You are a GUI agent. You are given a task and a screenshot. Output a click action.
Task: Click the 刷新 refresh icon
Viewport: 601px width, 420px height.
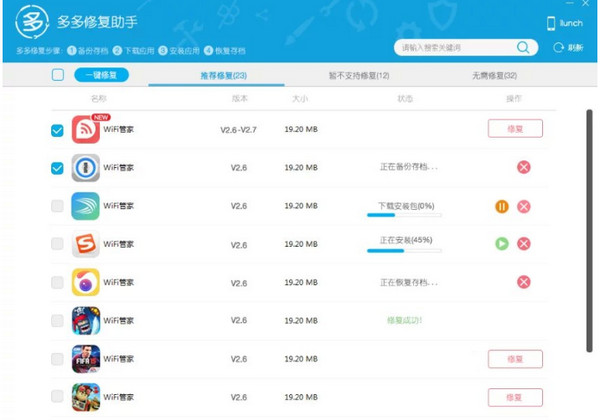coord(558,48)
